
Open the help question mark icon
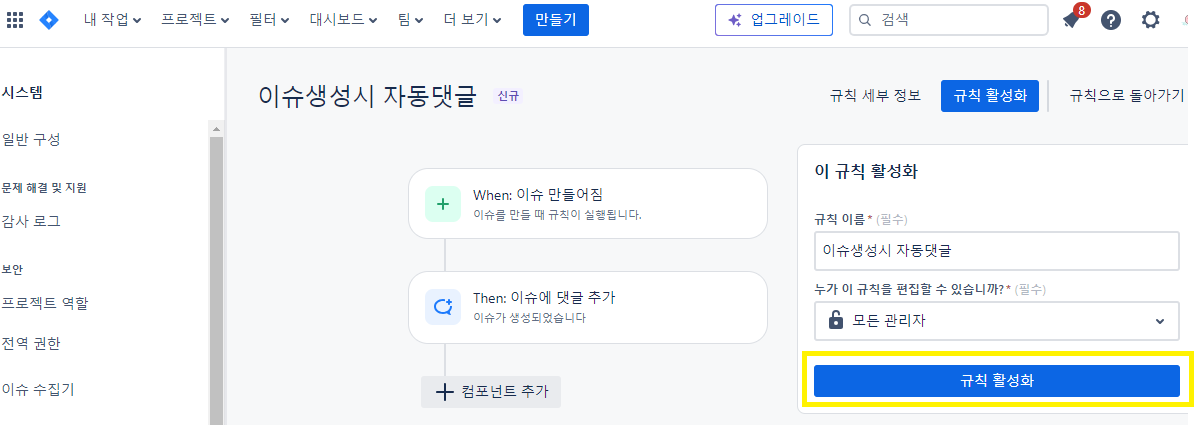click(1111, 19)
